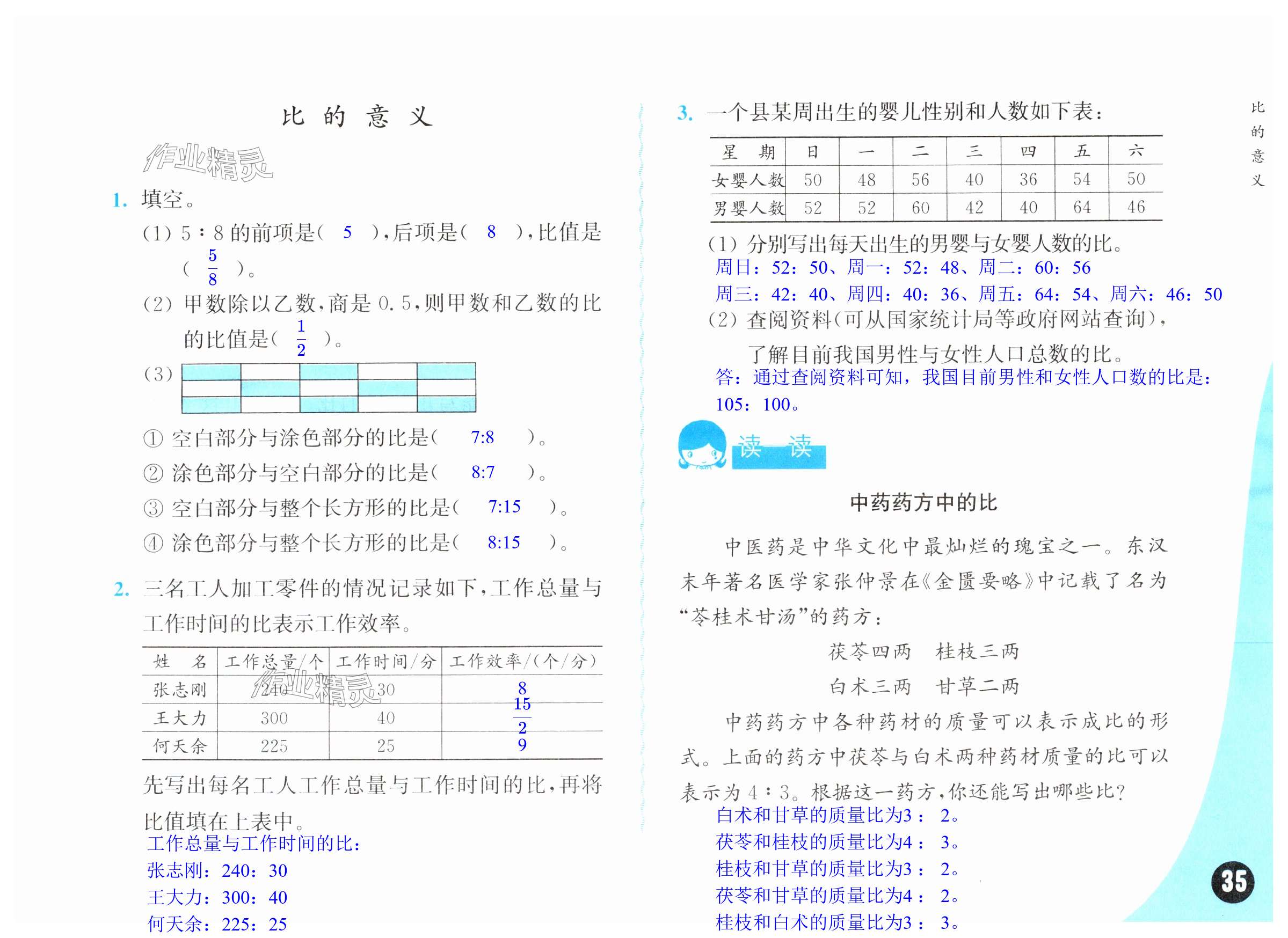This screenshot has width=1288, height=938.
Task: Click the boys cell '46' under 六
Action: (x=1136, y=207)
